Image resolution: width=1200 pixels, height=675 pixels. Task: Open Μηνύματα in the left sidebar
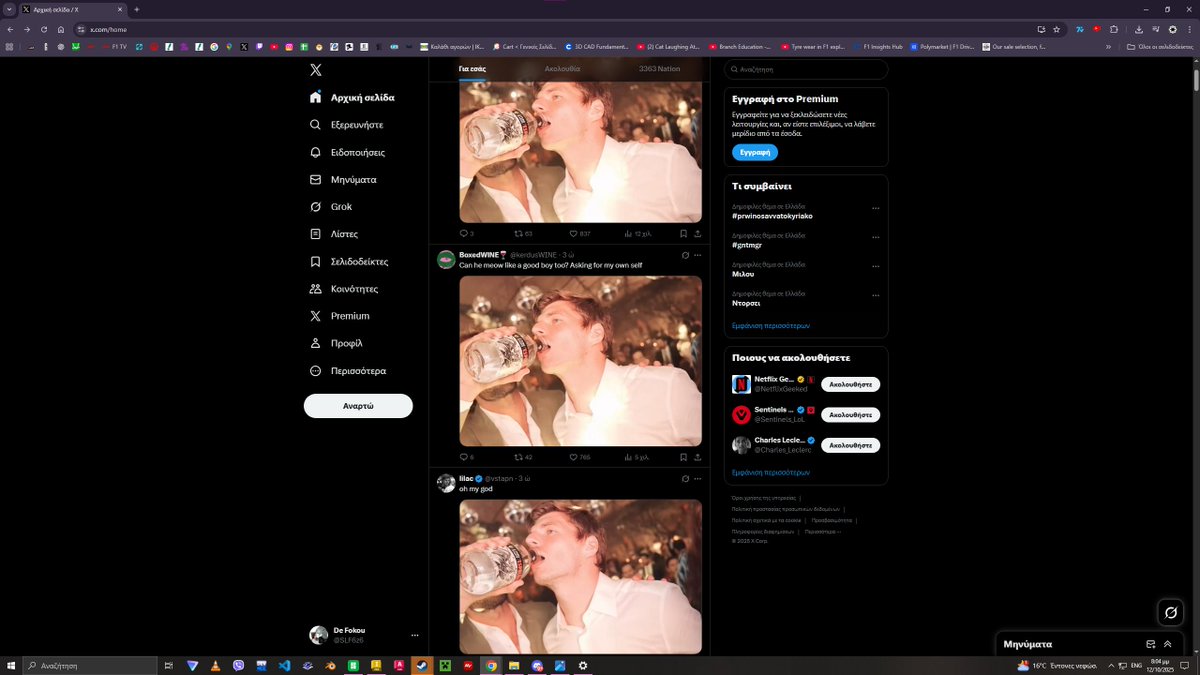(x=343, y=180)
